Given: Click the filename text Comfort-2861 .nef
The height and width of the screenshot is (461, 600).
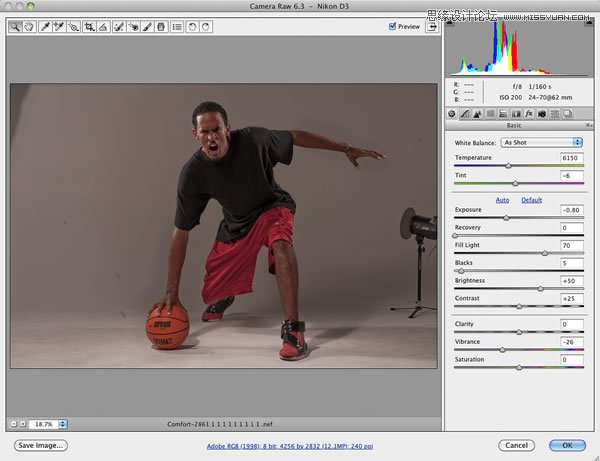Looking at the screenshot, I should coord(220,424).
